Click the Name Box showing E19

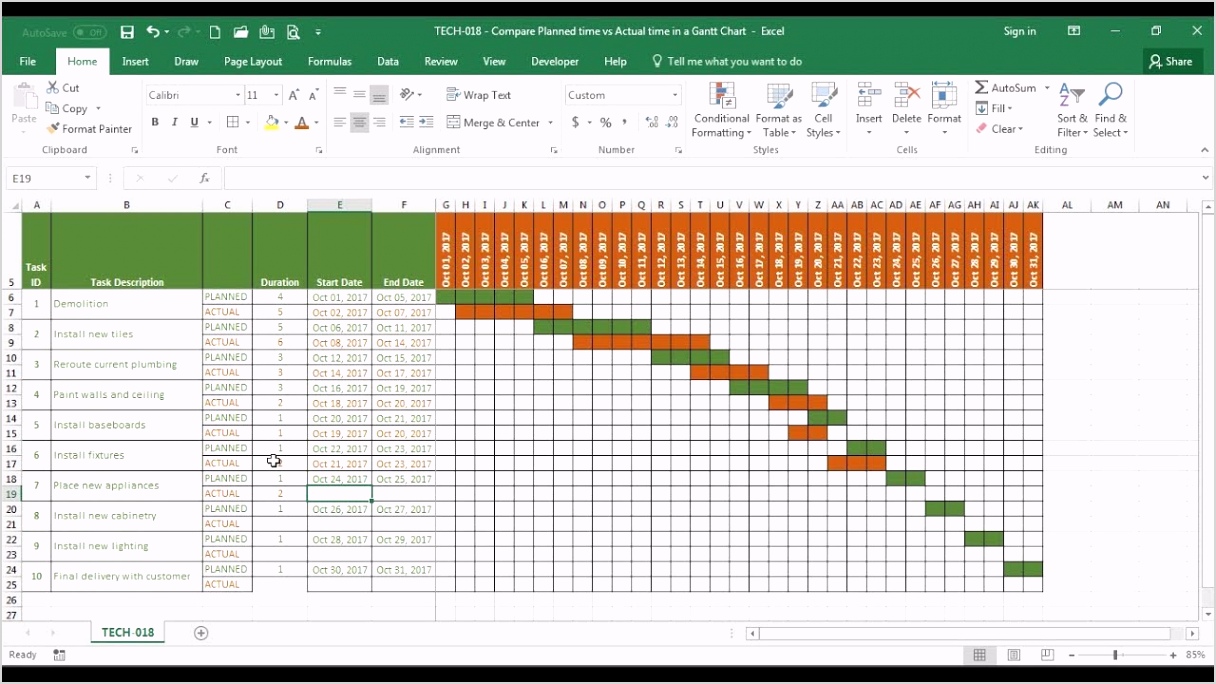(52, 178)
